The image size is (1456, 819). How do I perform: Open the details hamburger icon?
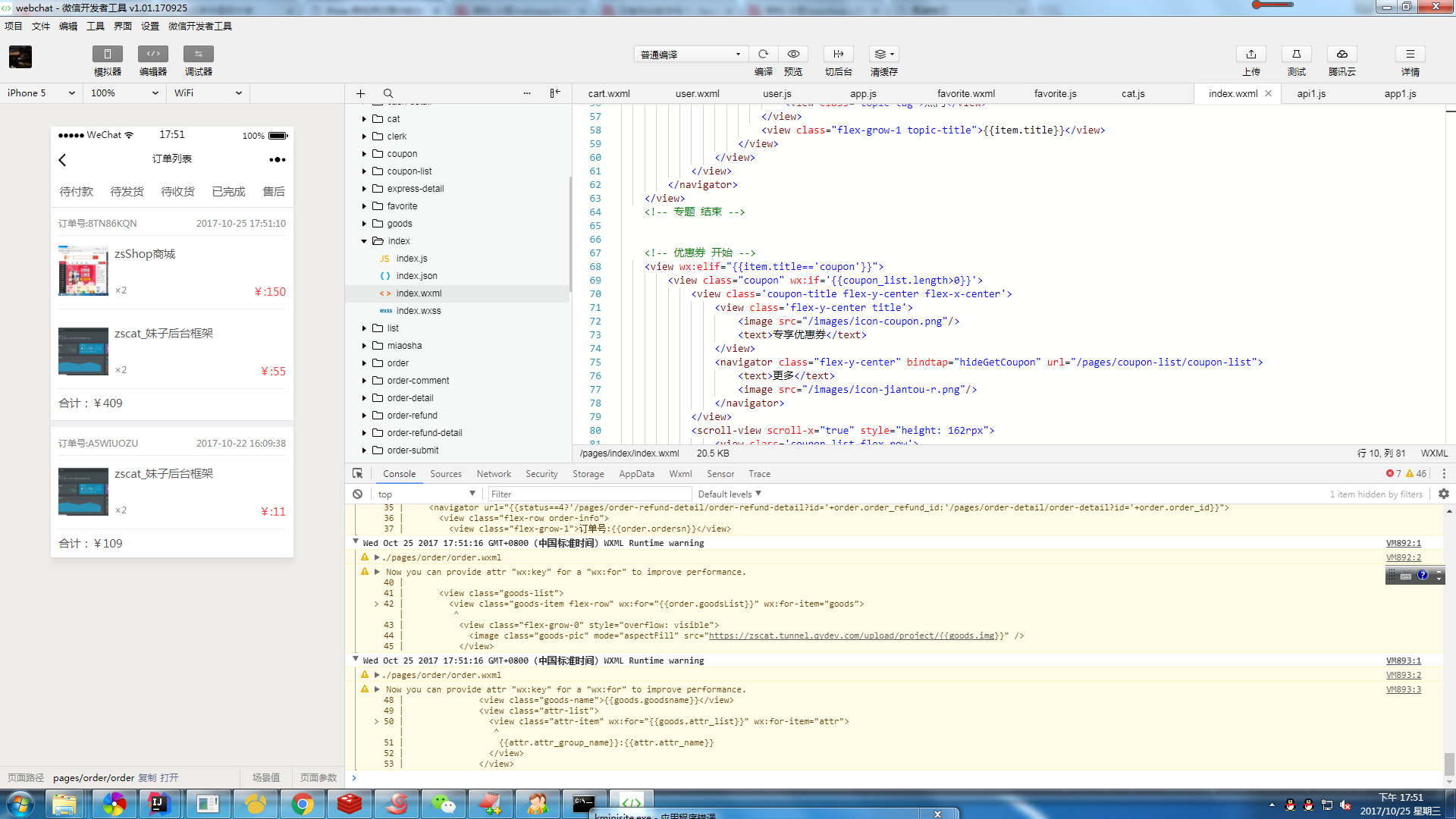point(1410,54)
